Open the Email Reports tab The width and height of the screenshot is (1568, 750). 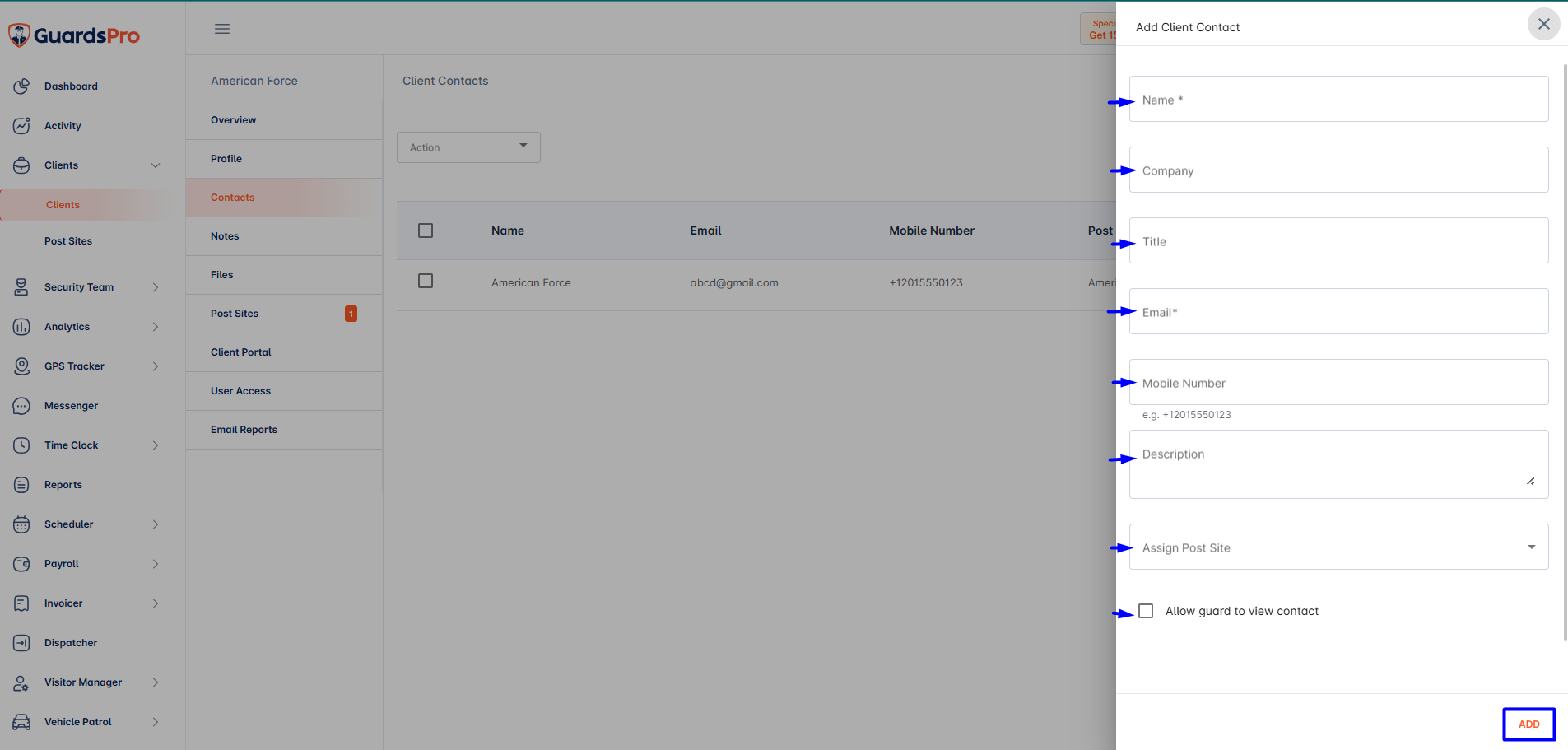(284, 430)
